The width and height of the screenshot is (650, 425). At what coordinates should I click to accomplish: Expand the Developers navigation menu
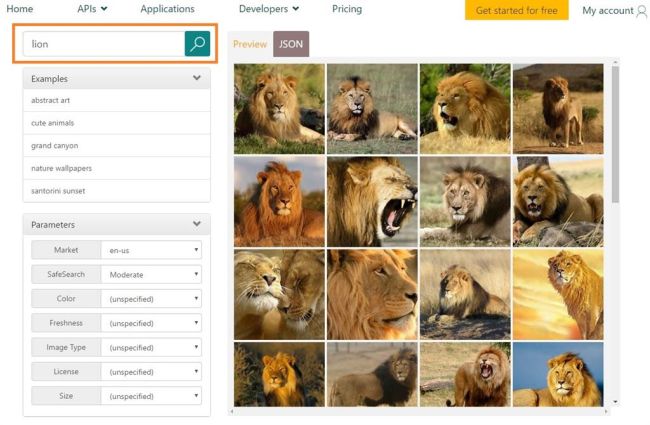(269, 9)
